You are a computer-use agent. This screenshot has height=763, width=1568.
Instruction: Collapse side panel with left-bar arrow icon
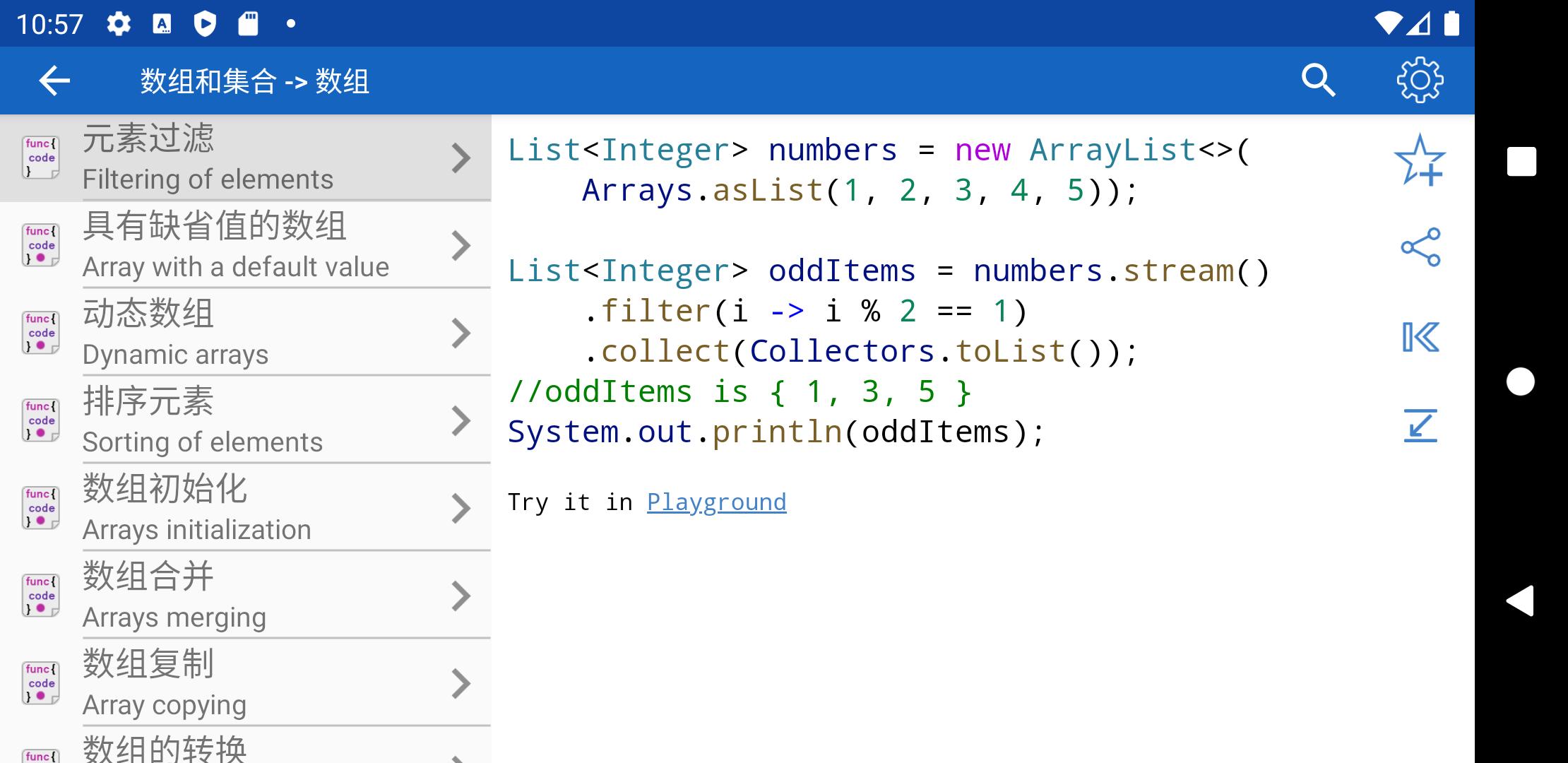pos(1420,337)
